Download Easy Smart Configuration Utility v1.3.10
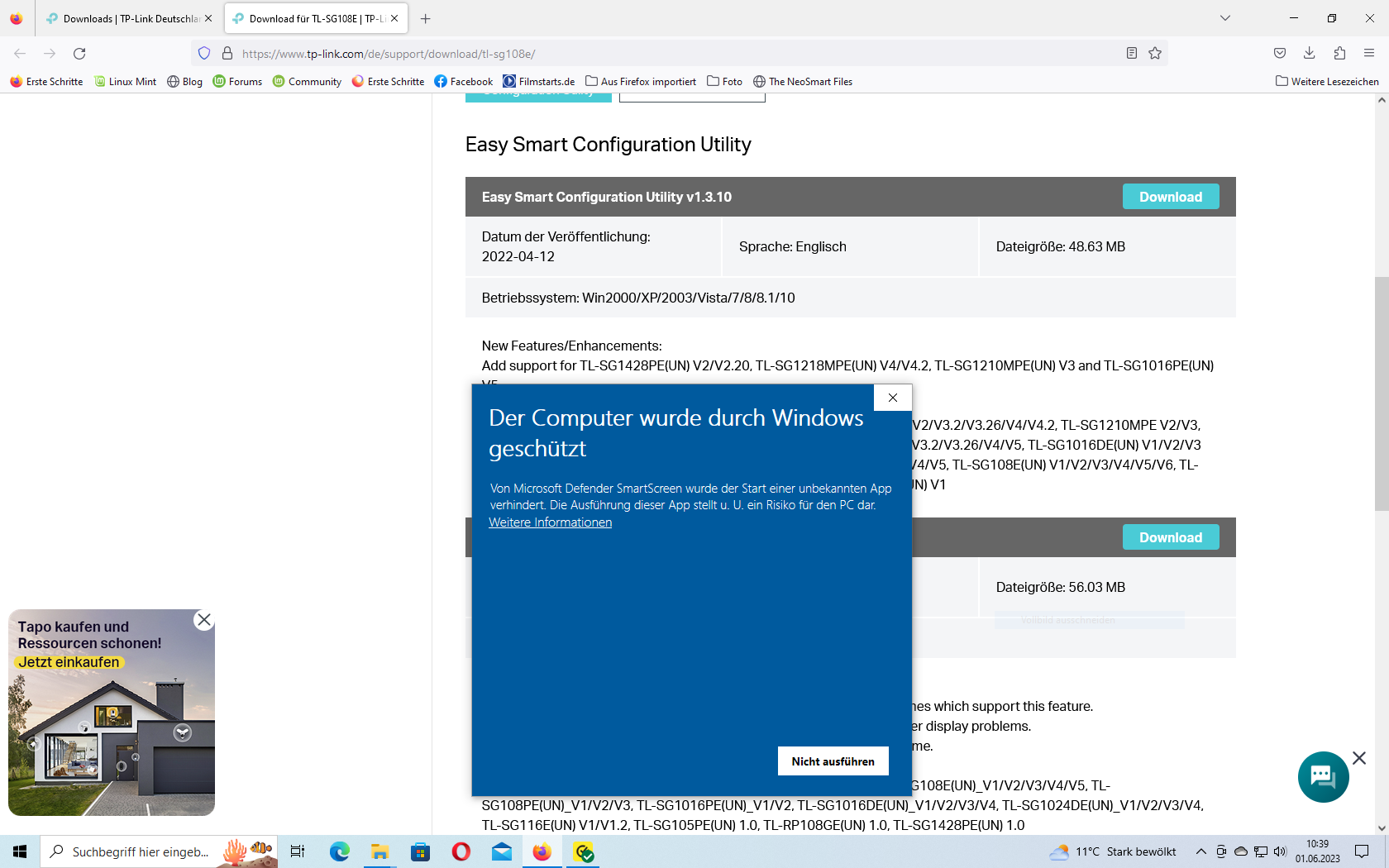This screenshot has height=868, width=1389. click(1171, 197)
